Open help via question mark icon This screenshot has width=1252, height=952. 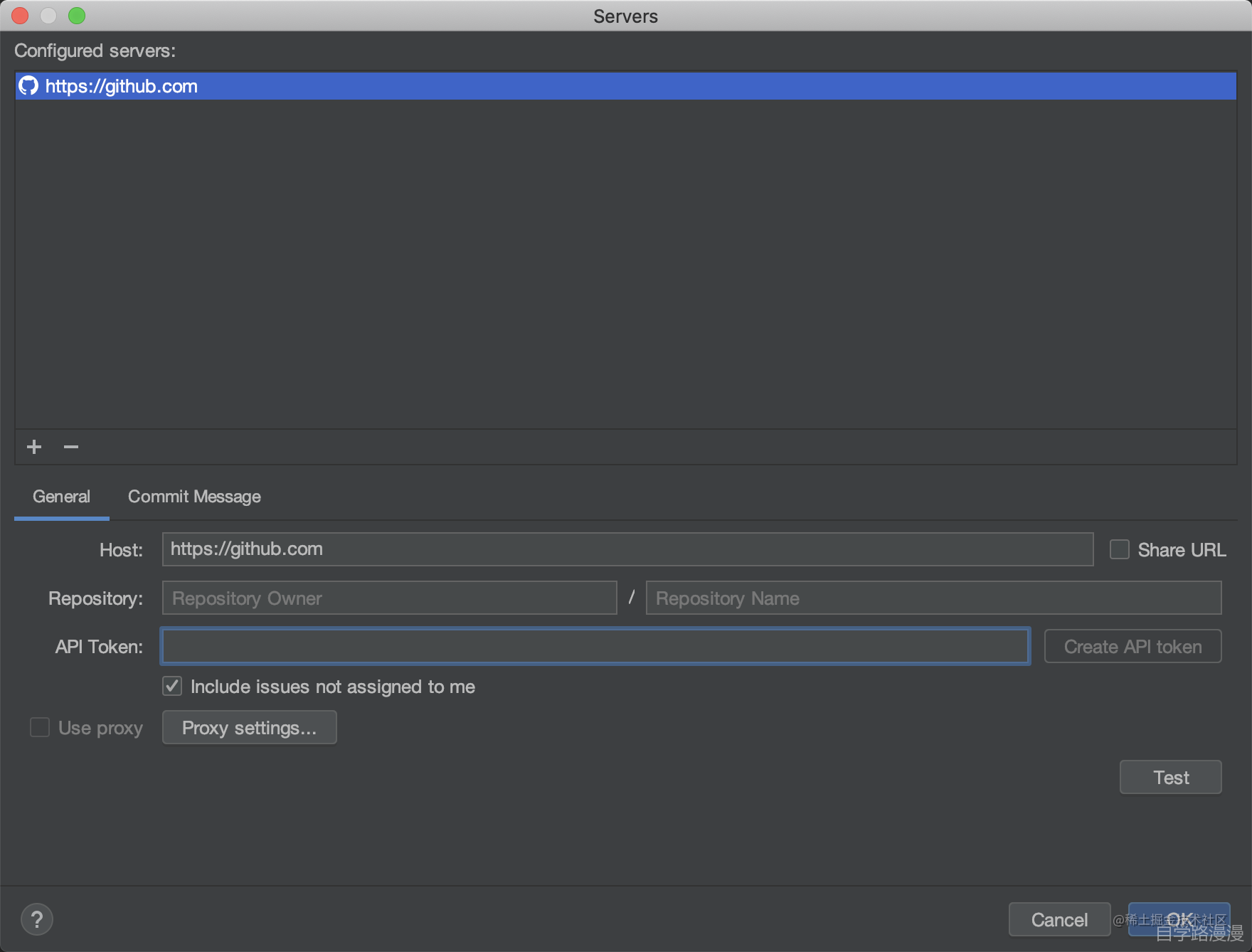pyautogui.click(x=37, y=919)
